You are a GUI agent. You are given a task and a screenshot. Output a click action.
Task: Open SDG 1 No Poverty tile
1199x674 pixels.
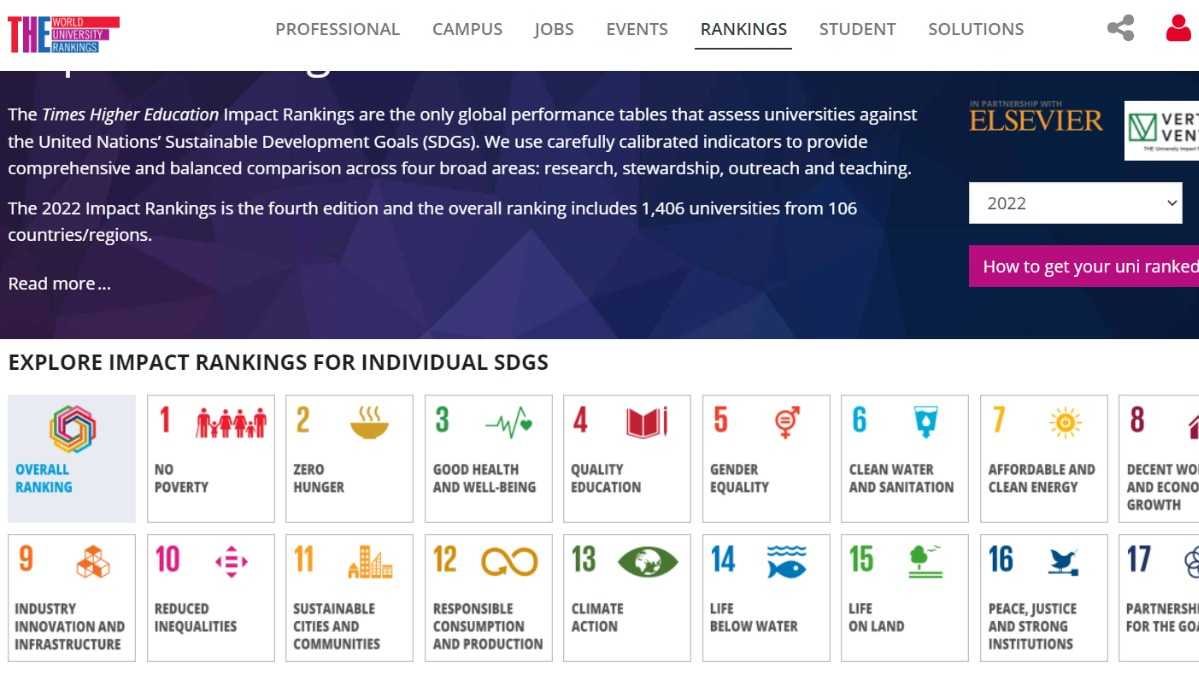click(x=211, y=458)
